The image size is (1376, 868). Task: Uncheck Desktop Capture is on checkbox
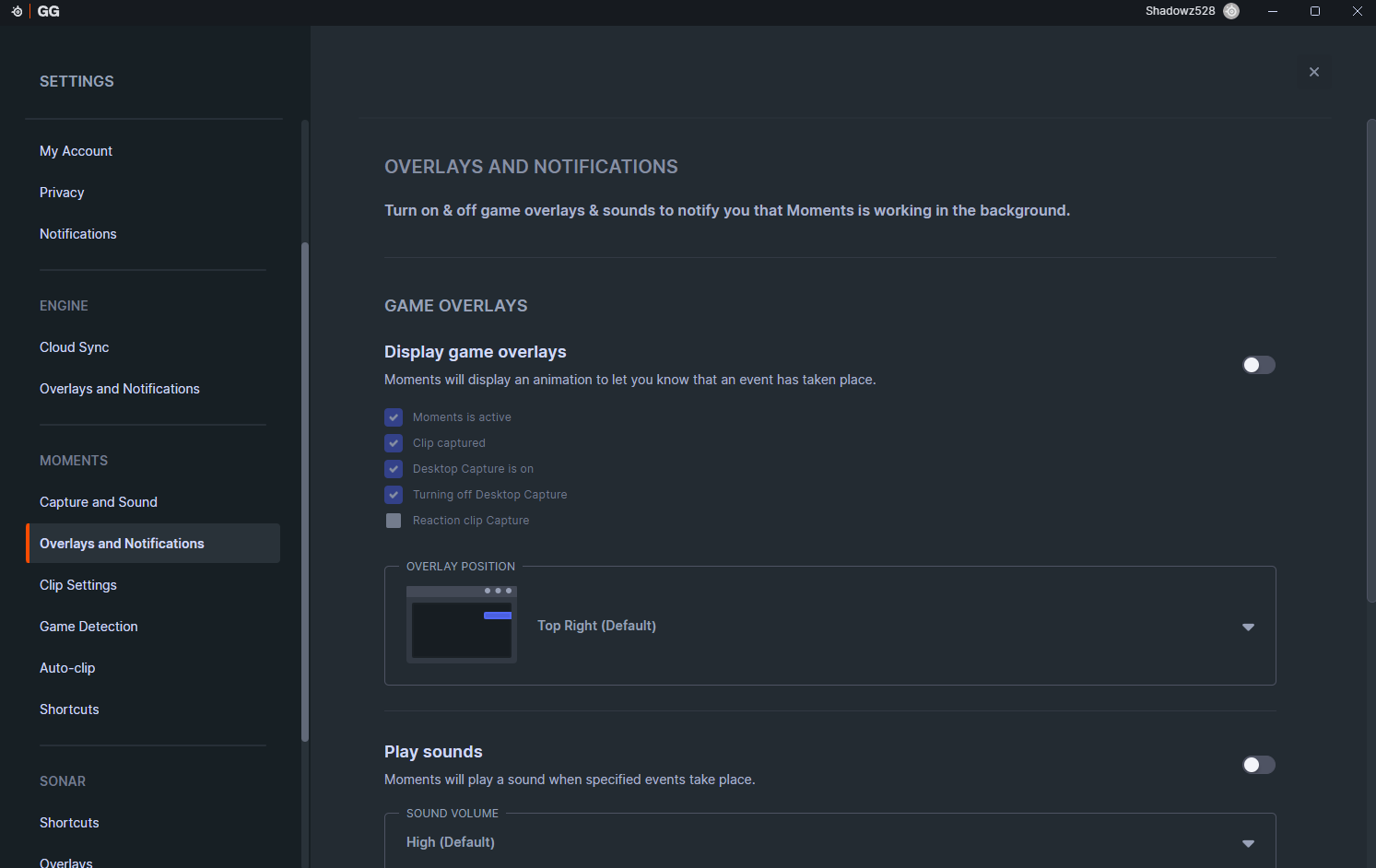click(394, 469)
